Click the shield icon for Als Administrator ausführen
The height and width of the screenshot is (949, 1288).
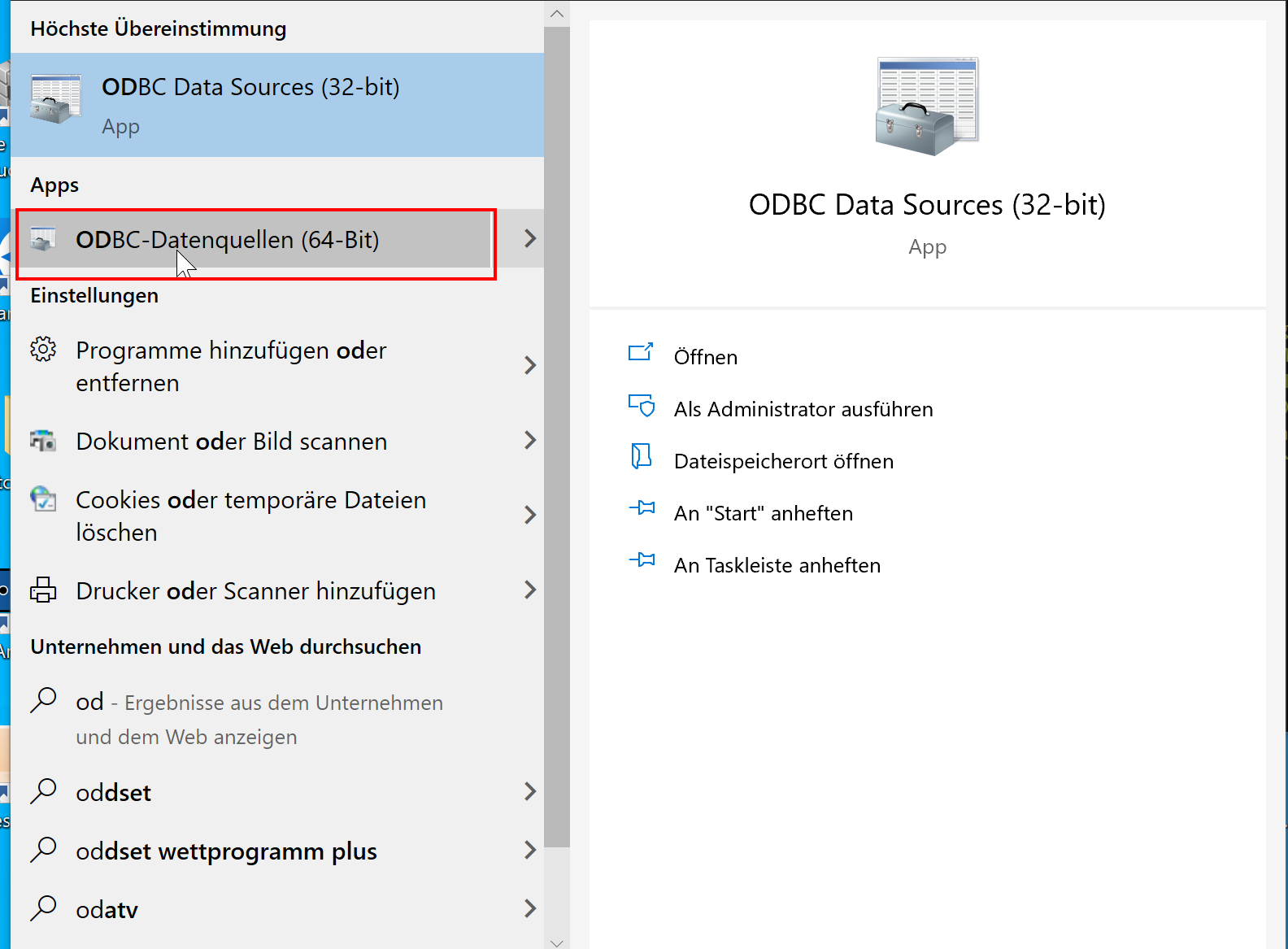point(642,407)
